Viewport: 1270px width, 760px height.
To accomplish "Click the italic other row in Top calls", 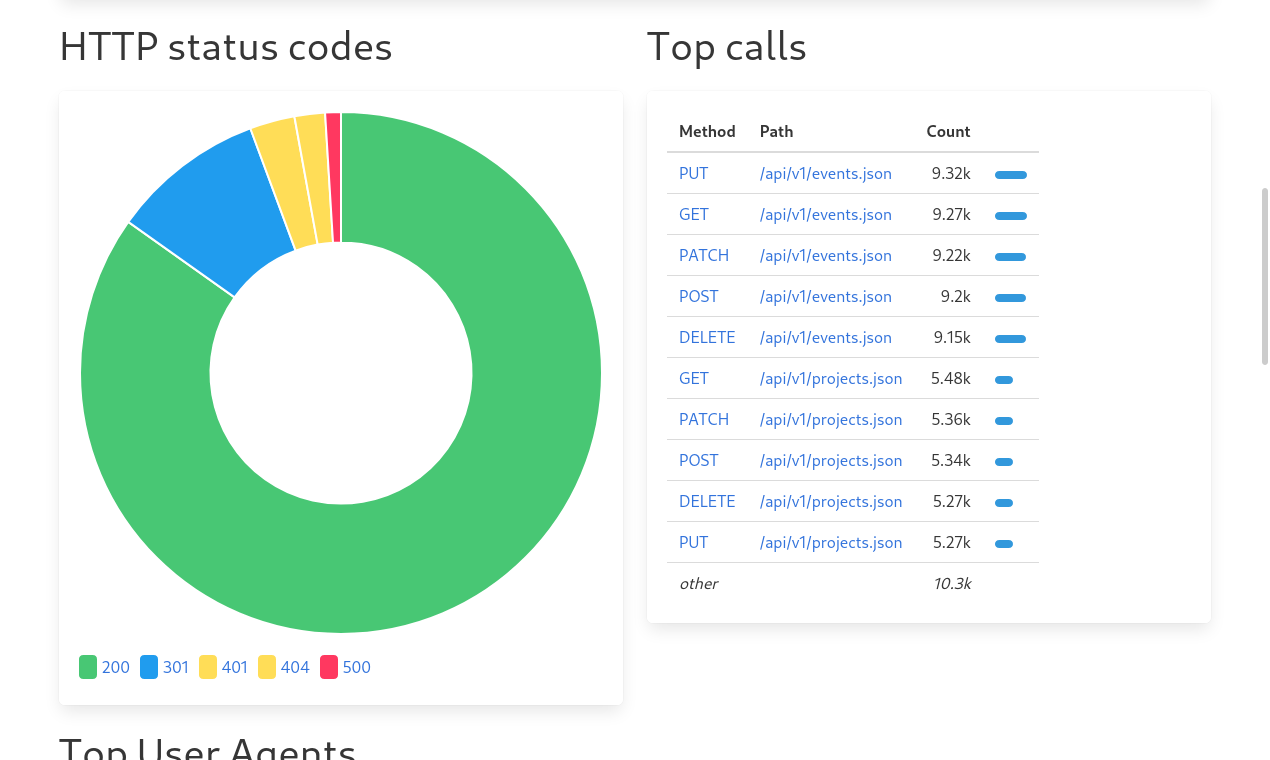I will pyautogui.click(x=698, y=583).
